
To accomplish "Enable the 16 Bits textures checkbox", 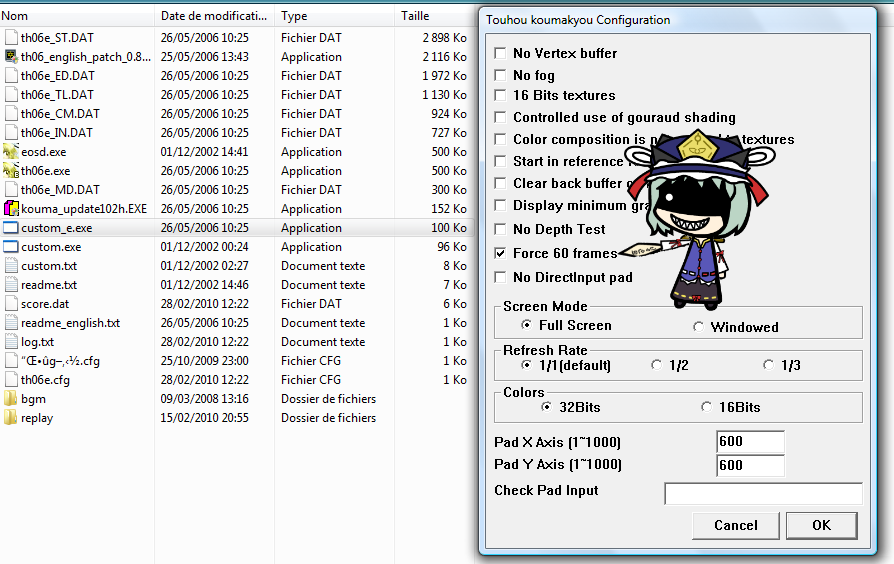I will 500,95.
